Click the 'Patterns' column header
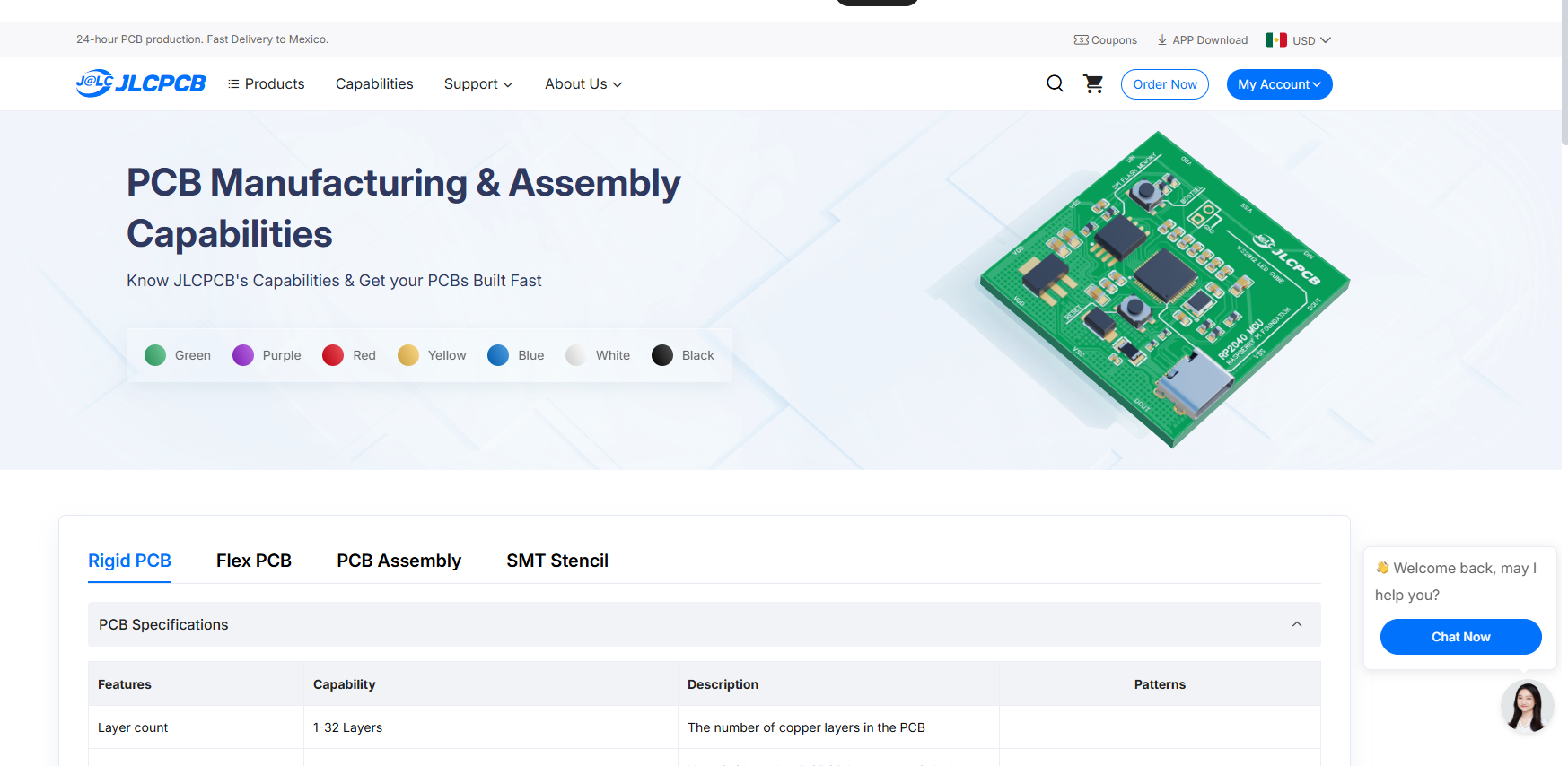Image resolution: width=1568 pixels, height=766 pixels. point(1160,684)
